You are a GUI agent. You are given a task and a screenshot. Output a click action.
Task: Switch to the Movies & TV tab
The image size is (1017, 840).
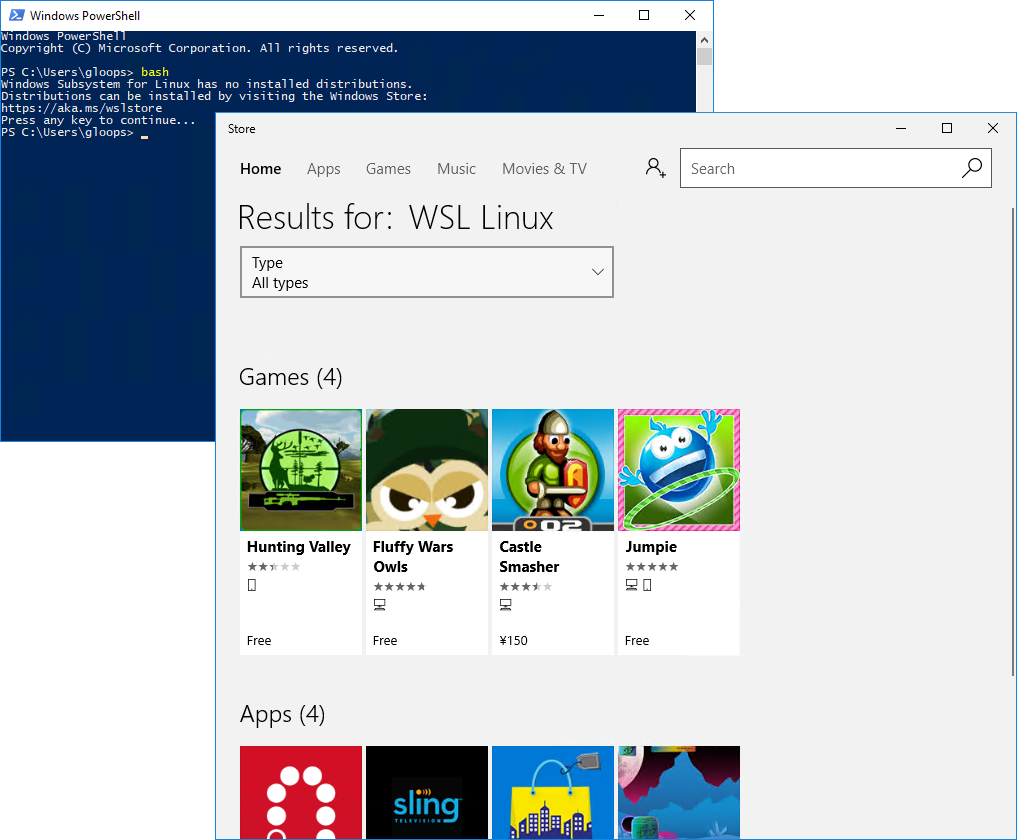pos(544,169)
